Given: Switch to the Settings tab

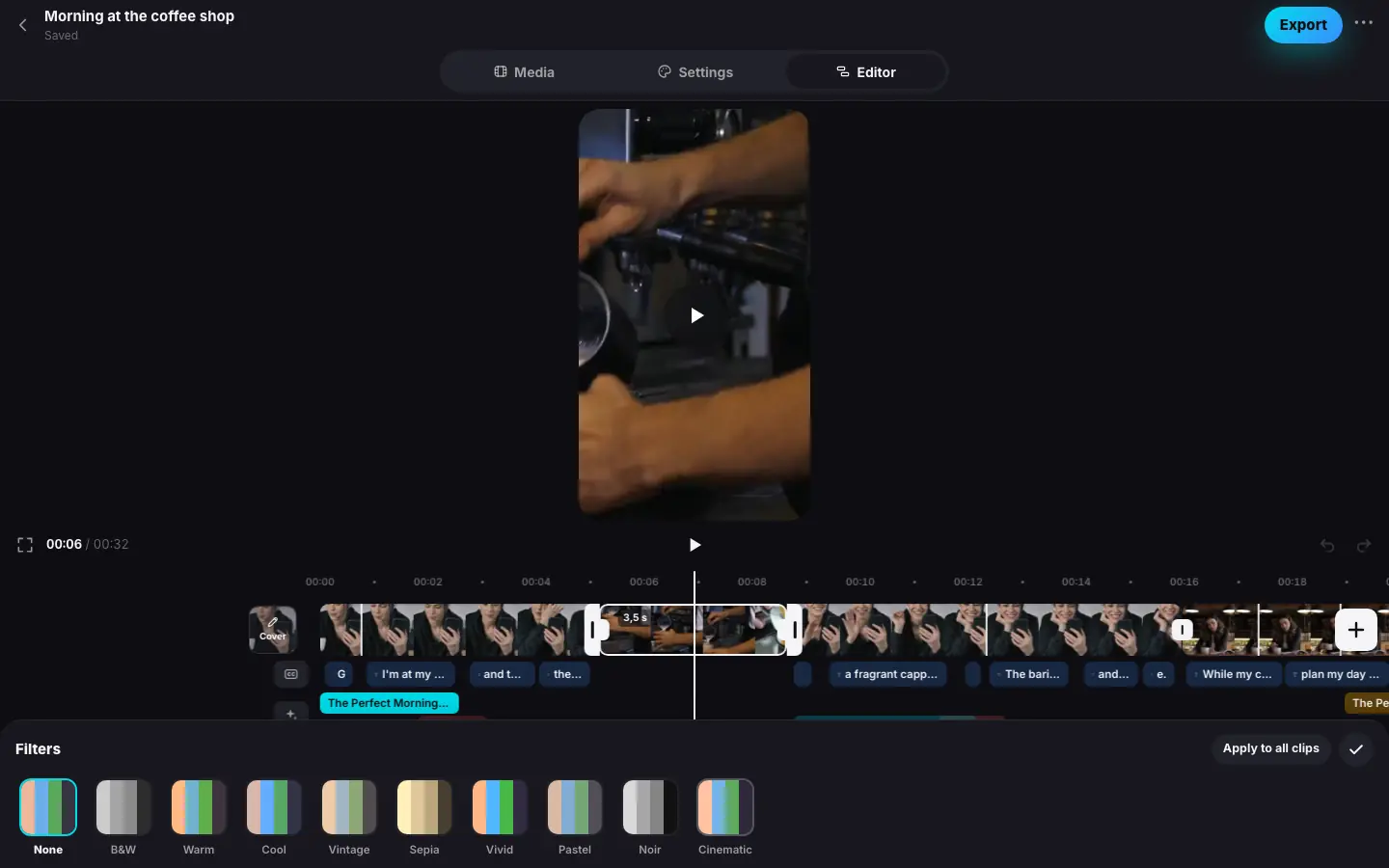Looking at the screenshot, I should pyautogui.click(x=694, y=72).
